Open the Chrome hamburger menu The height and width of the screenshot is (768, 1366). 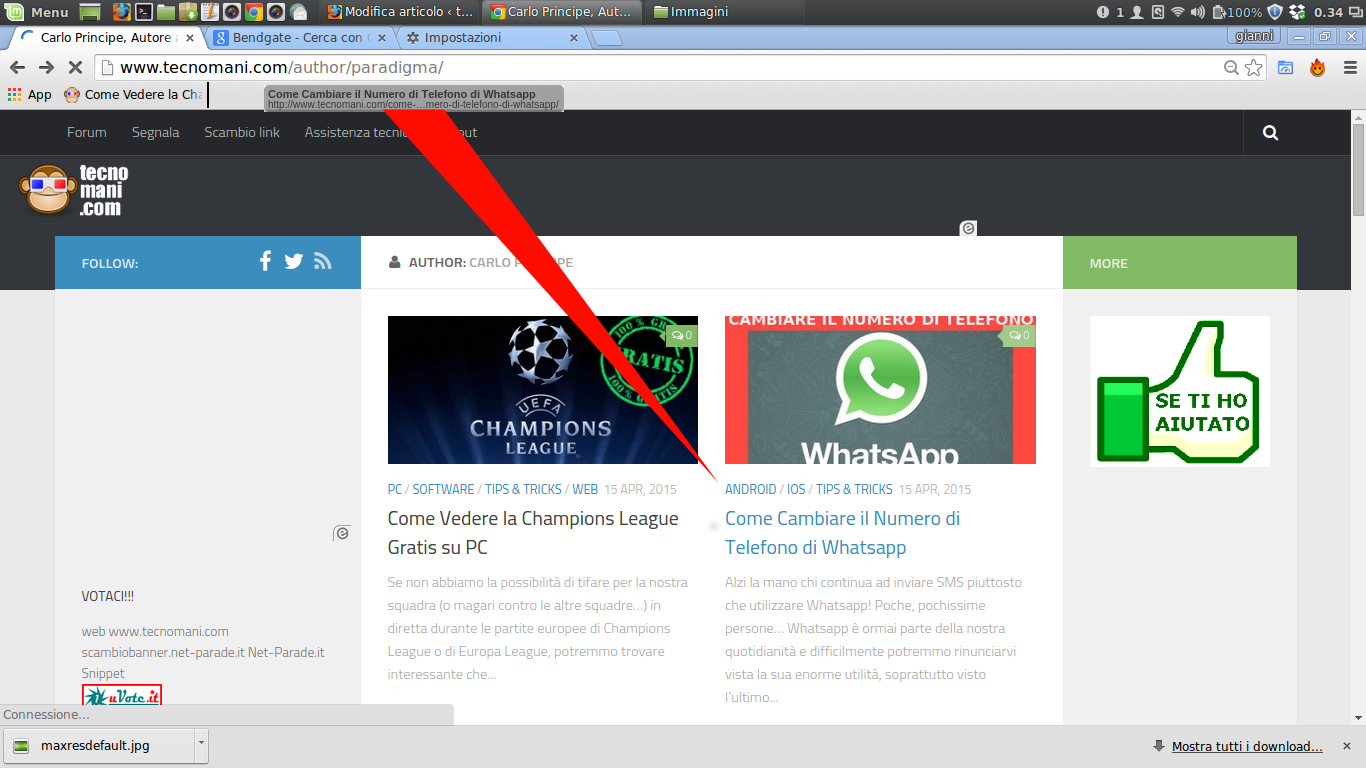click(x=1350, y=67)
